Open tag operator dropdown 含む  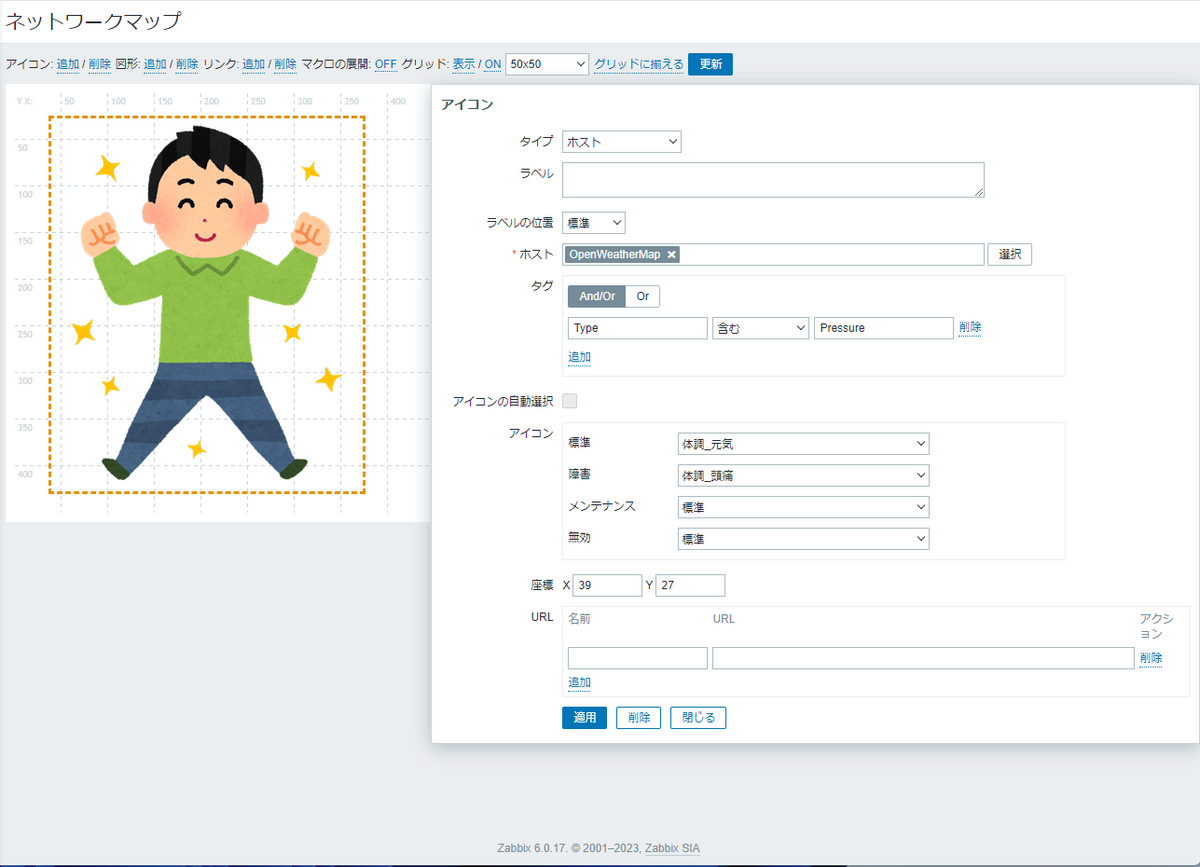coord(760,328)
